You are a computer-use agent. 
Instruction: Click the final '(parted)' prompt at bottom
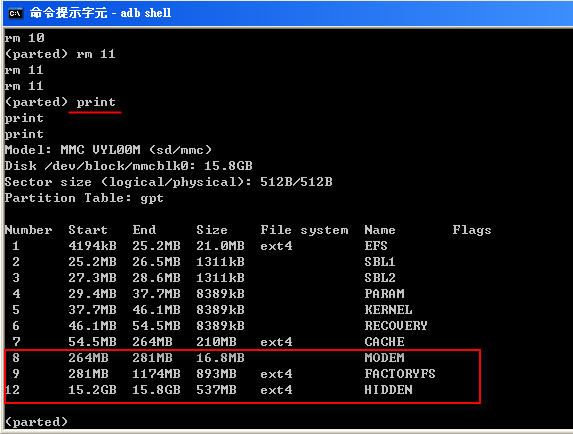pos(36,422)
